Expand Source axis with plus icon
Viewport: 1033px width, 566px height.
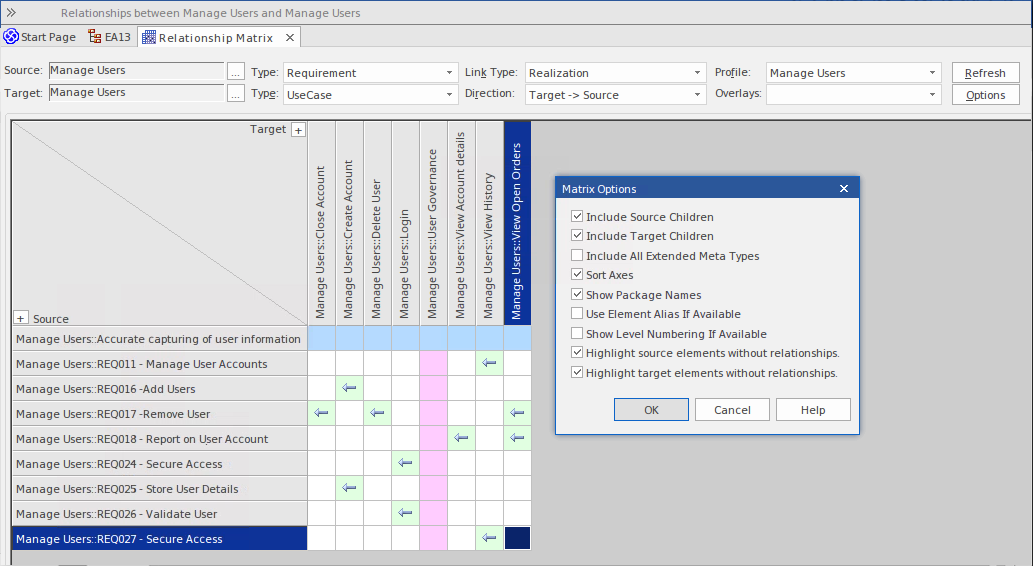[x=21, y=318]
